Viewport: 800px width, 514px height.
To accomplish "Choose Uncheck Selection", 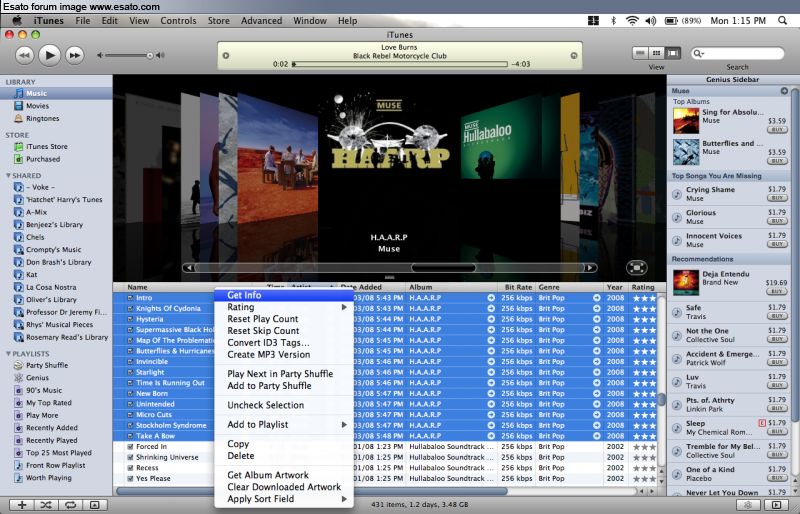I will coord(284,405).
